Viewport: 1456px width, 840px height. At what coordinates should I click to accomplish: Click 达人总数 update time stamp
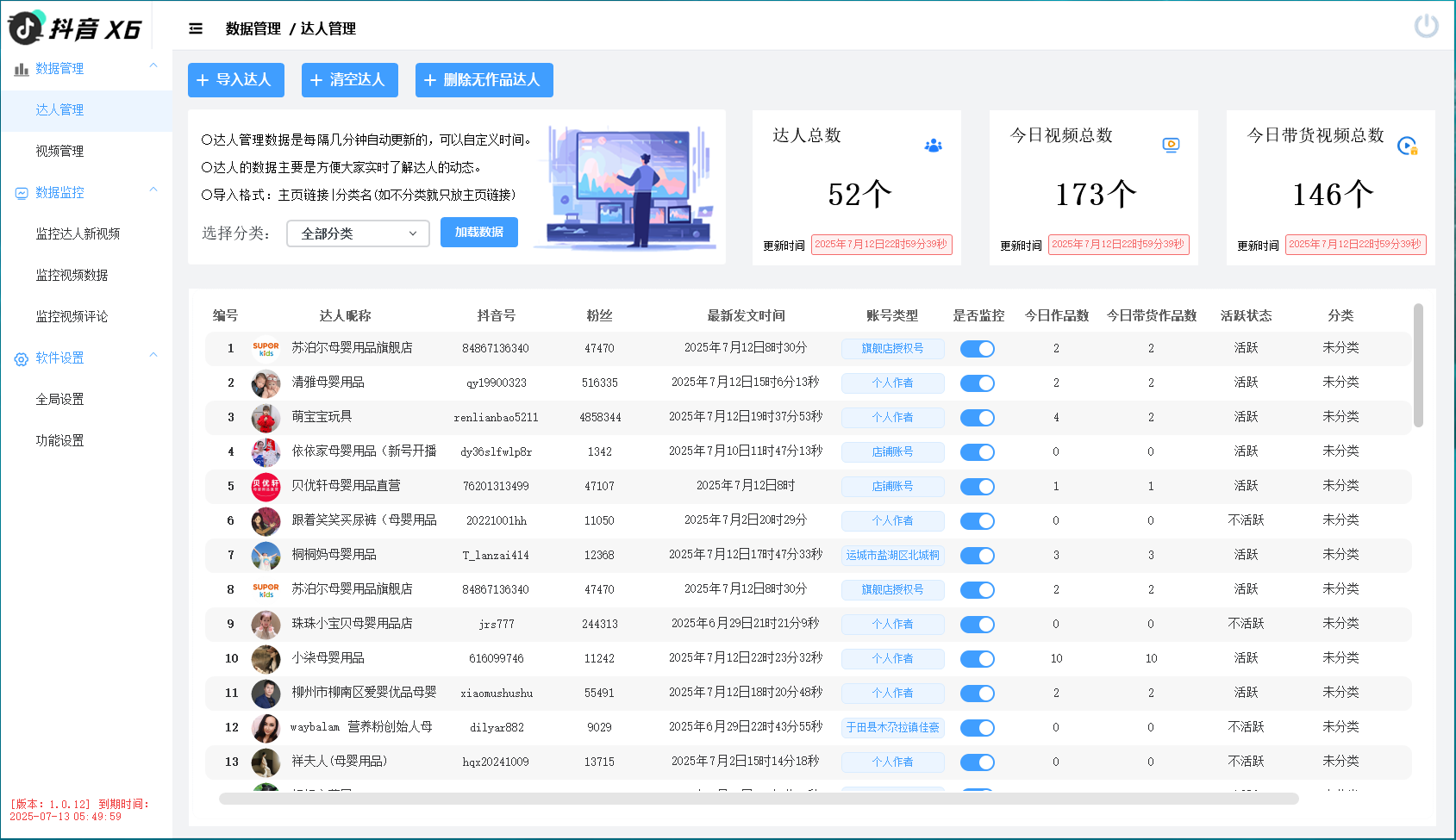(x=881, y=245)
